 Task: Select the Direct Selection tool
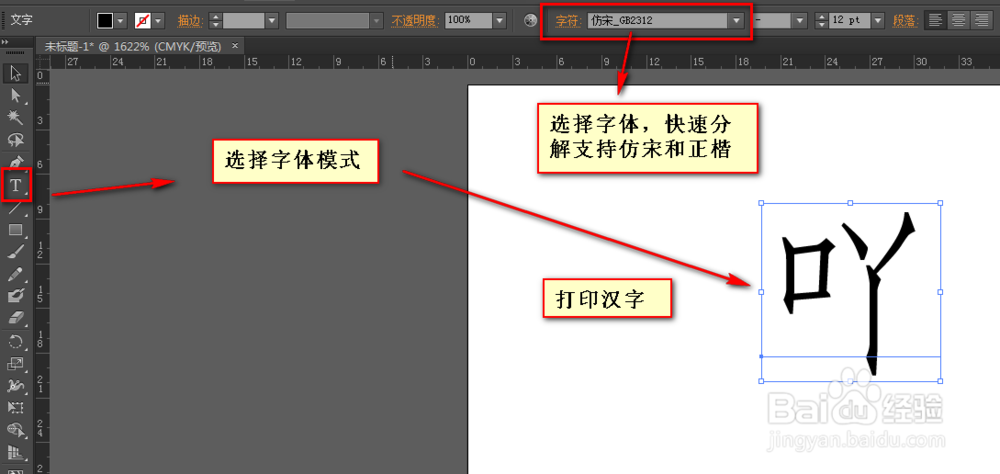point(16,95)
